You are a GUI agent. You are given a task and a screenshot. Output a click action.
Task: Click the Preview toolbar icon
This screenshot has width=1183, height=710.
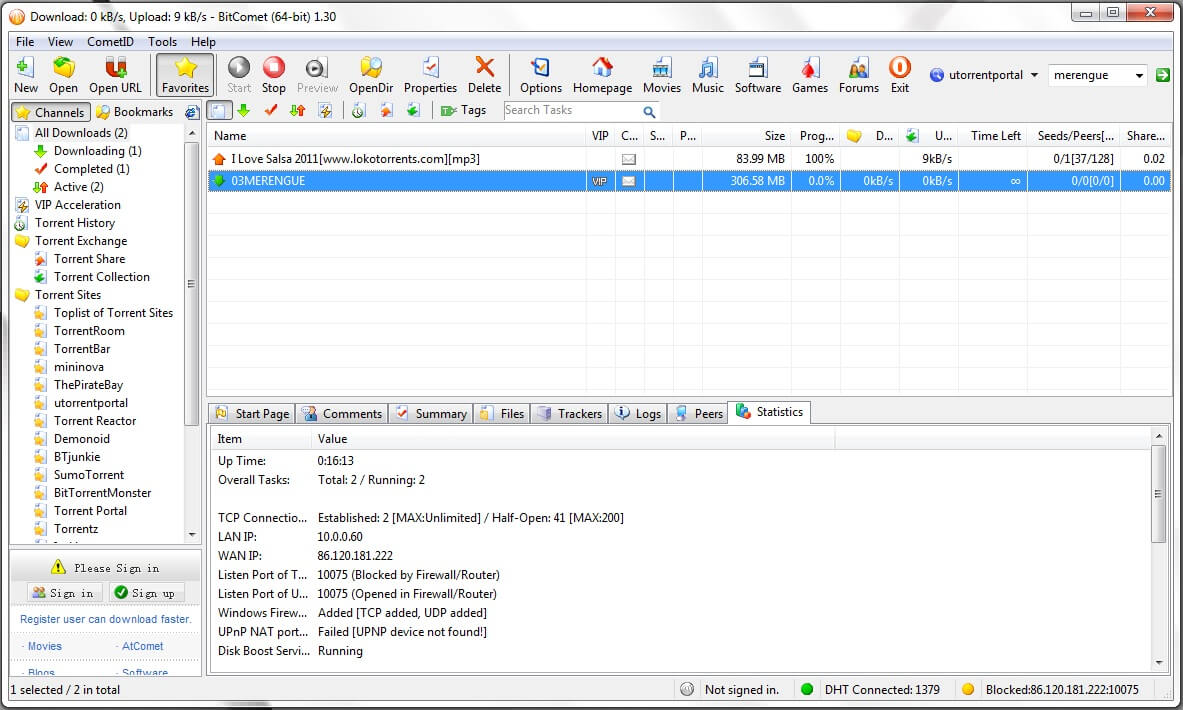317,75
